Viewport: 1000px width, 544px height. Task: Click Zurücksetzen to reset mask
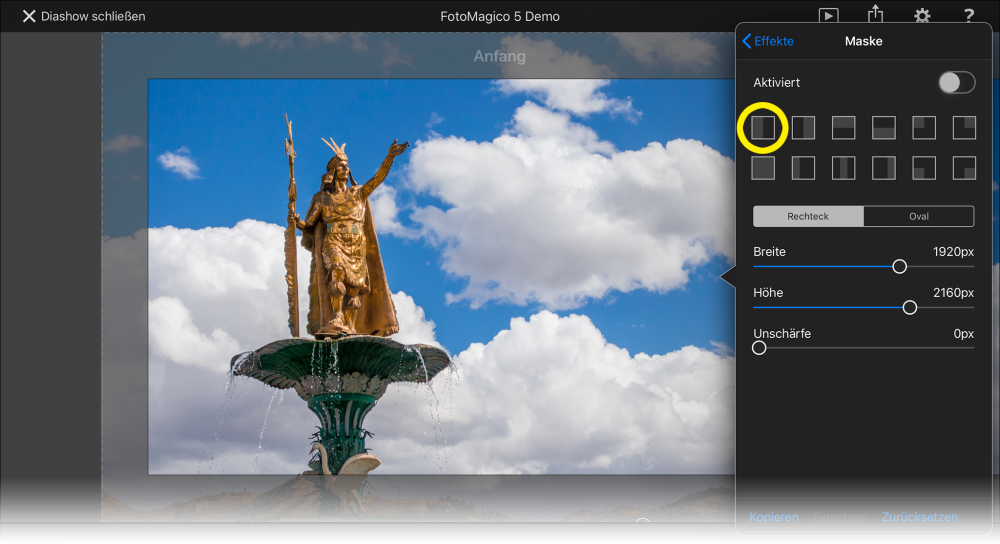coord(920,517)
